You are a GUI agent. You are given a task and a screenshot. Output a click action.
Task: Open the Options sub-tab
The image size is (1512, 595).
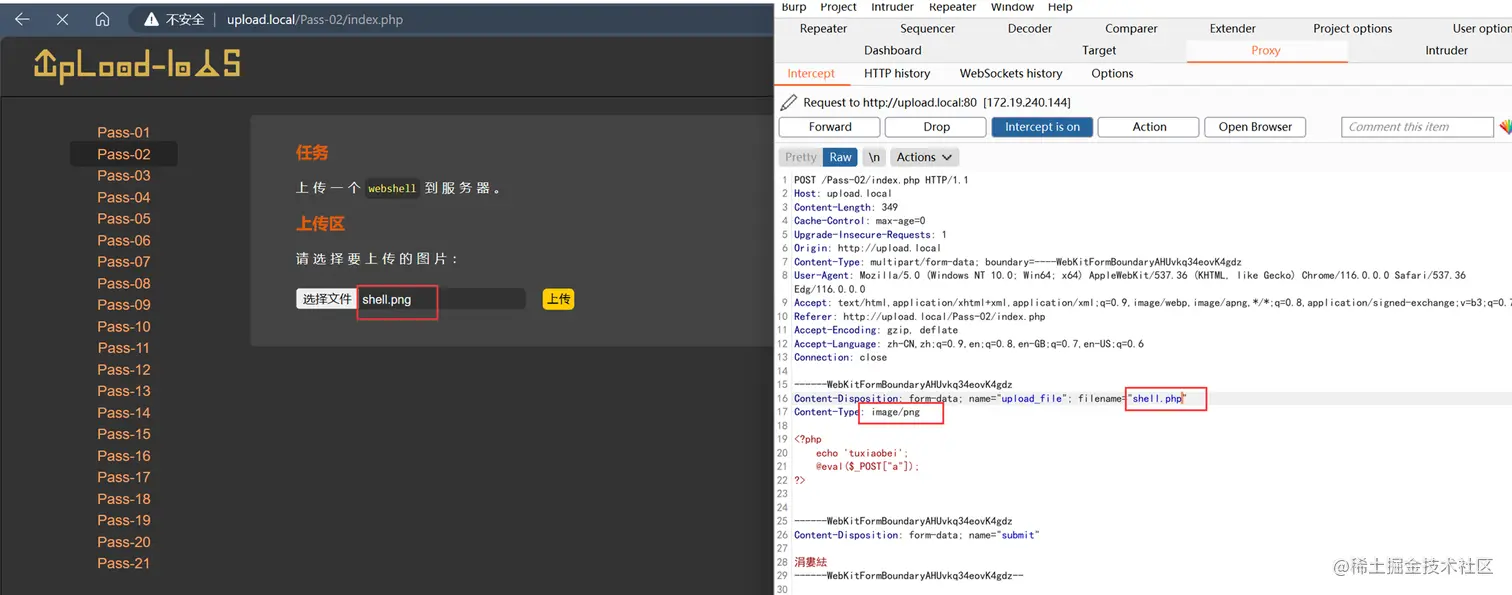point(1112,73)
